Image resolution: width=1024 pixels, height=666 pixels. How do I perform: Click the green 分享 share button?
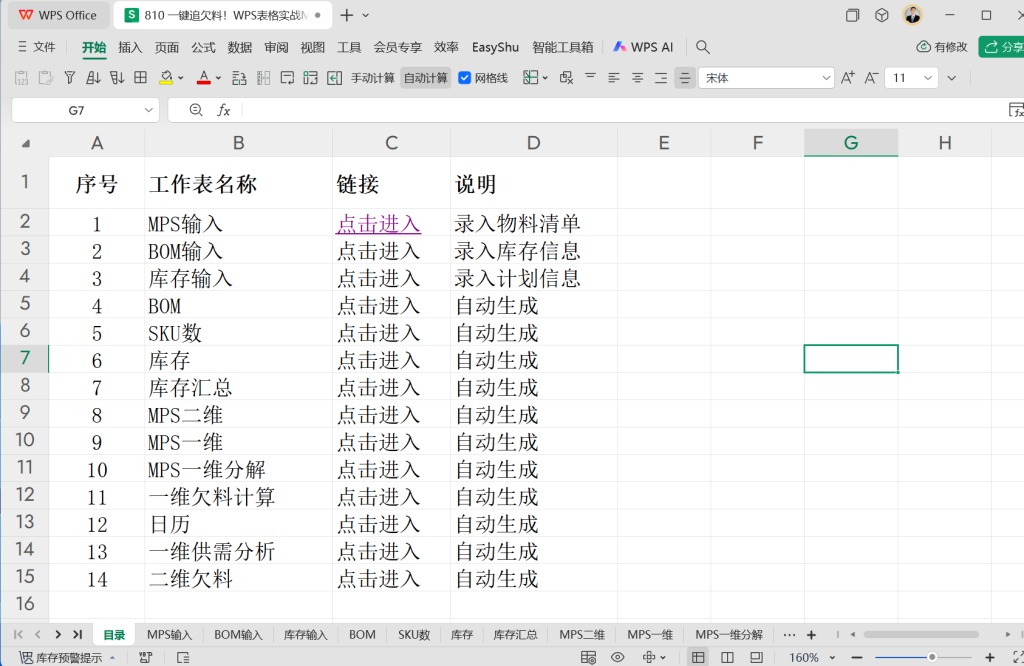click(x=1002, y=47)
